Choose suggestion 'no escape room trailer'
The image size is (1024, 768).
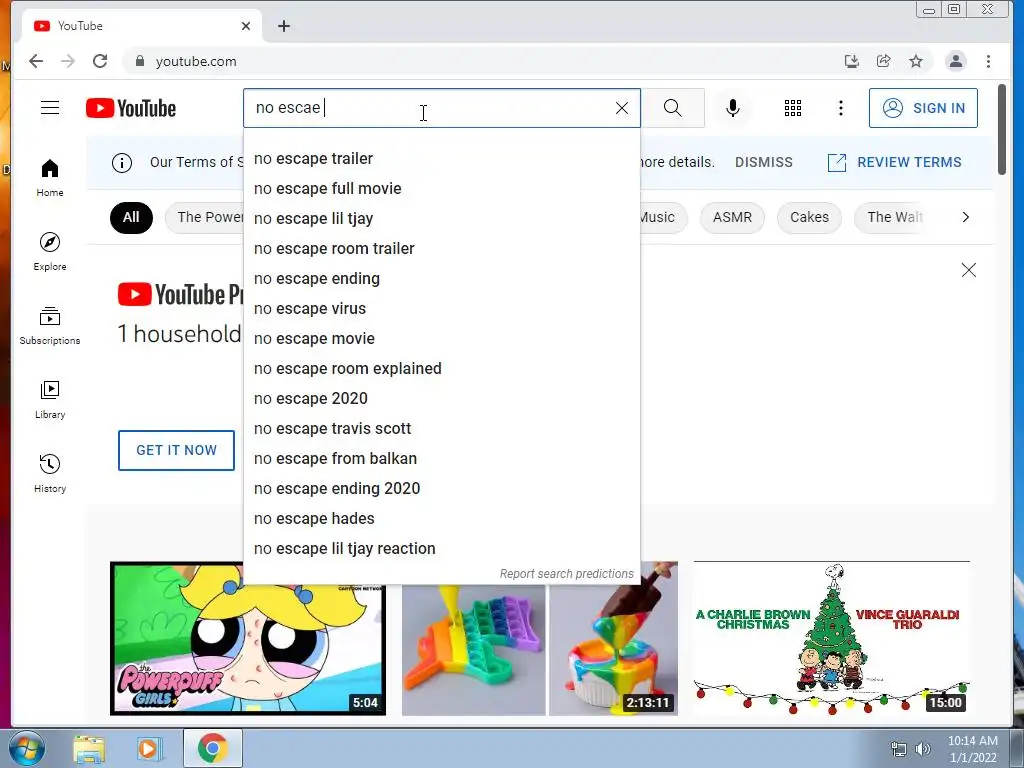pyautogui.click(x=441, y=249)
